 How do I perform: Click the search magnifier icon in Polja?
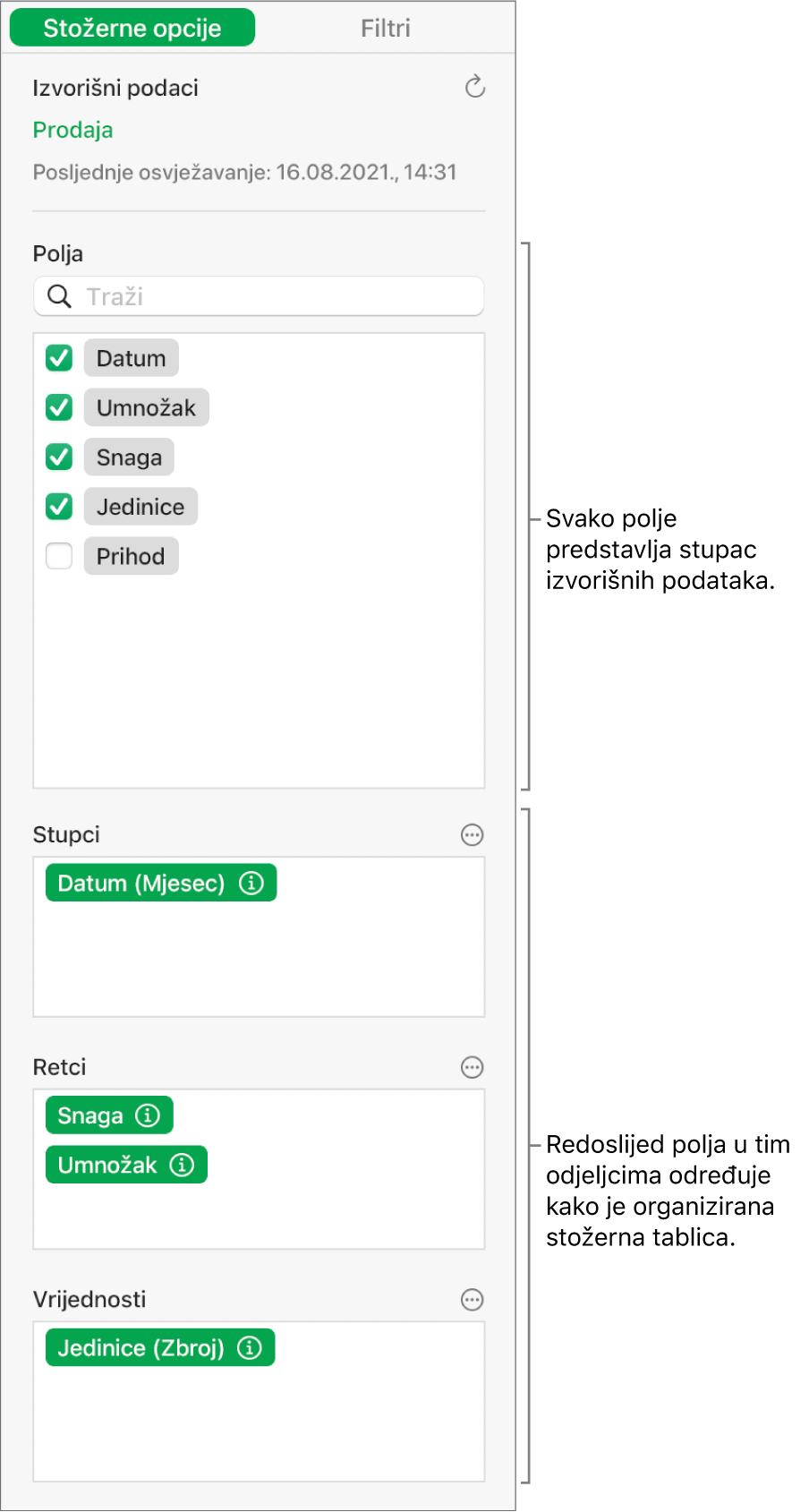coord(59,296)
